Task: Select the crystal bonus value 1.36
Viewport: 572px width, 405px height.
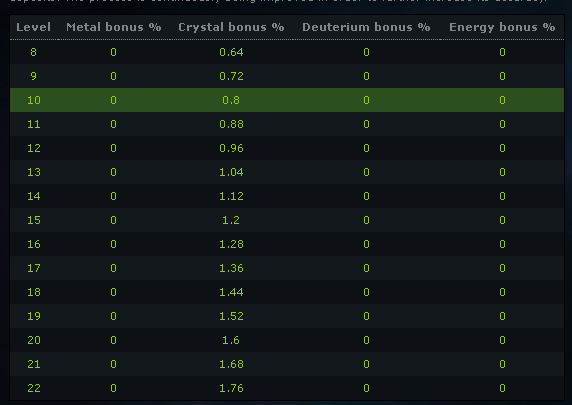Action: 231,268
